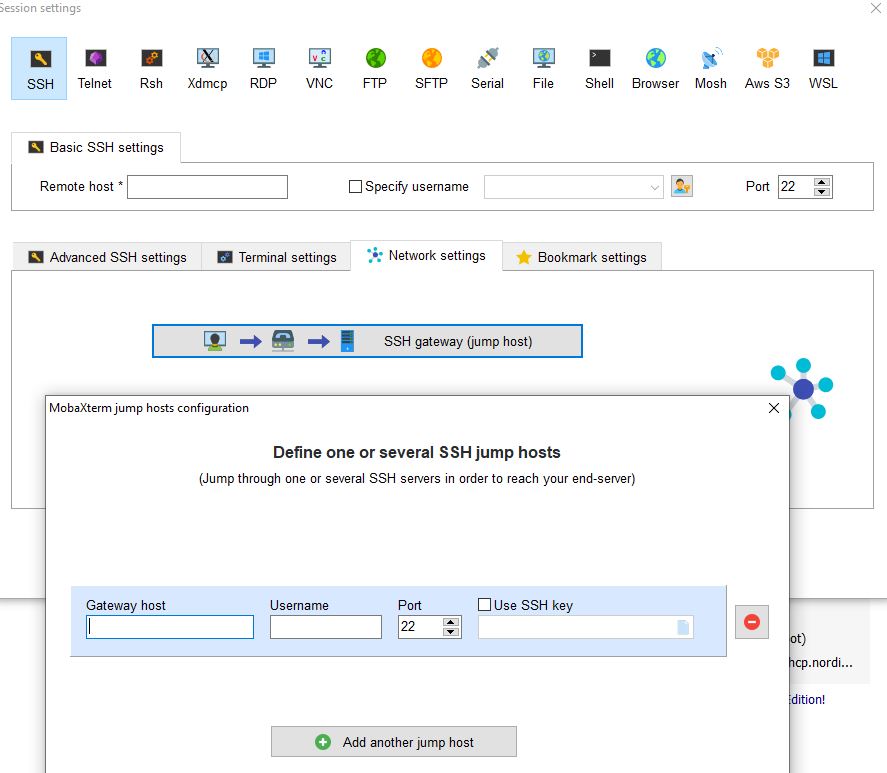
Task: Select the Telnet session type icon
Action: tap(95, 68)
